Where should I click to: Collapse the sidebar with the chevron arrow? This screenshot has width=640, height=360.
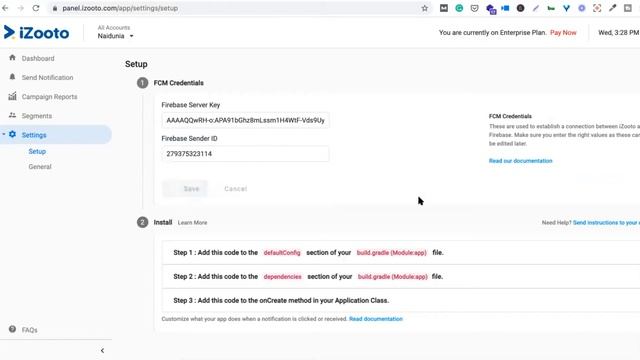(x=102, y=350)
